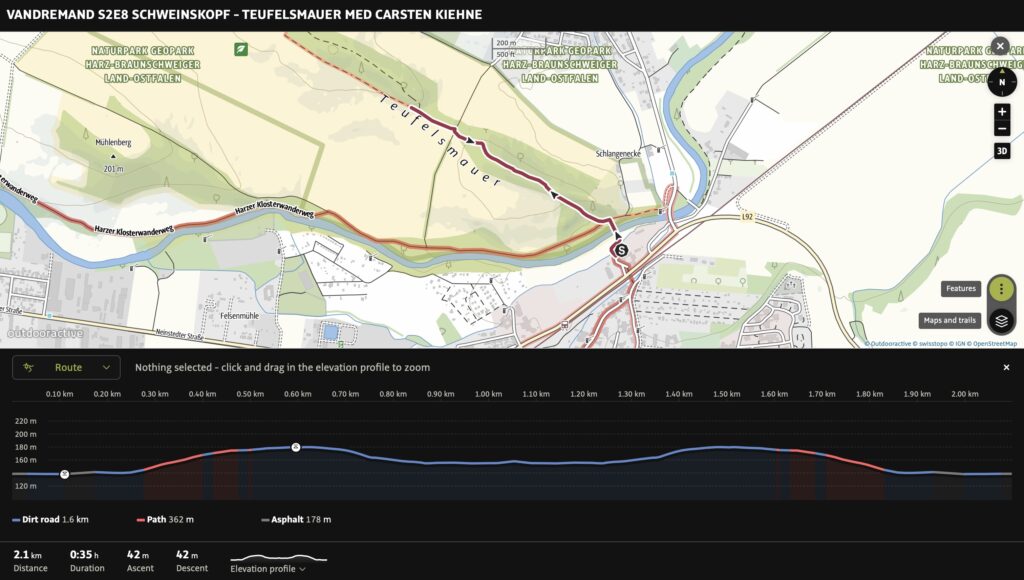Zoom in with the plus map button
The width and height of the screenshot is (1024, 580).
pos(1002,112)
